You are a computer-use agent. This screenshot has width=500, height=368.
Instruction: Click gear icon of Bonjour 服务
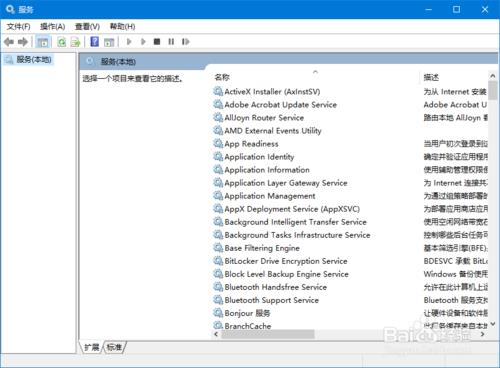[218, 313]
